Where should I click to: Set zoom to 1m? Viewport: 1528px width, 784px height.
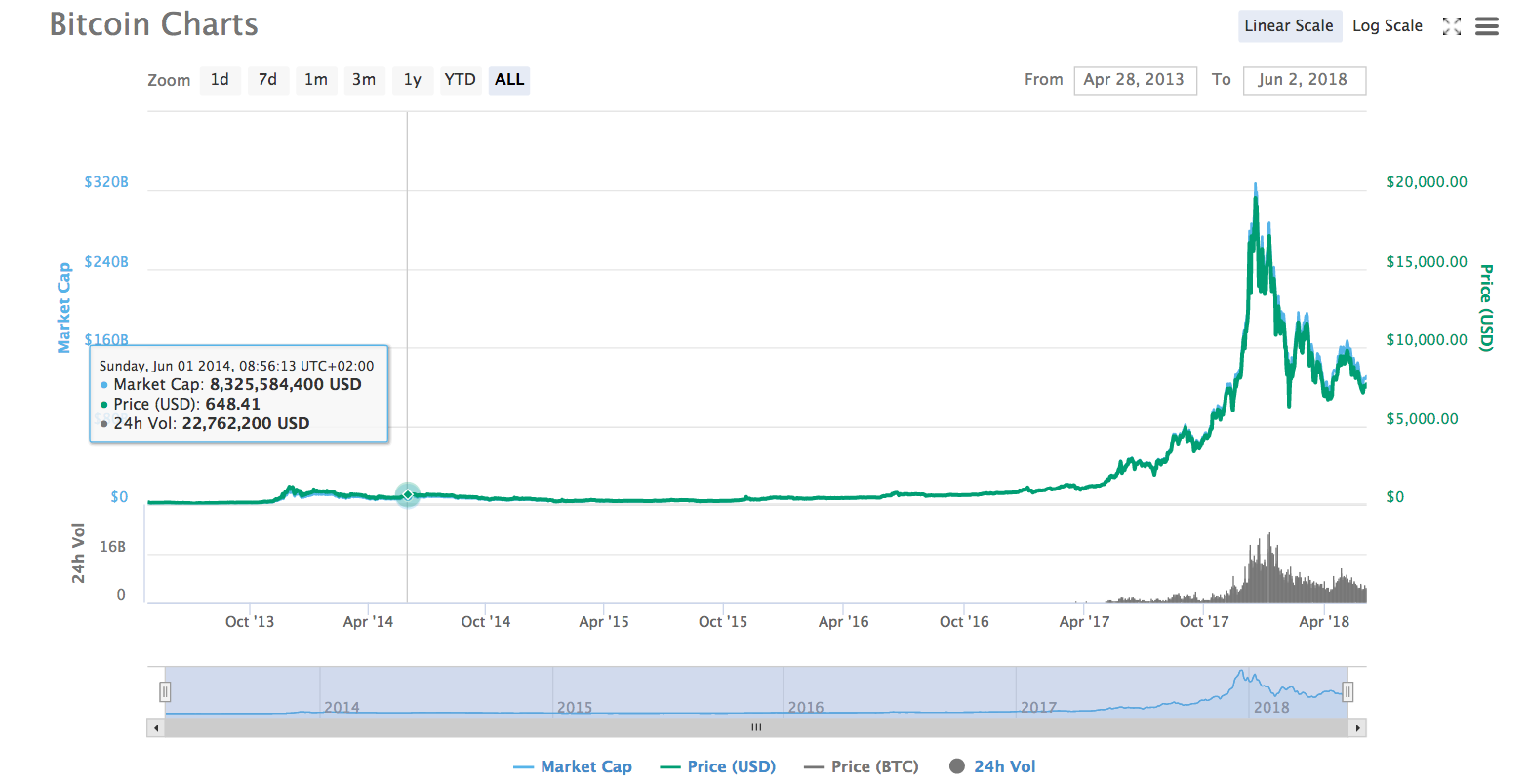pos(316,80)
